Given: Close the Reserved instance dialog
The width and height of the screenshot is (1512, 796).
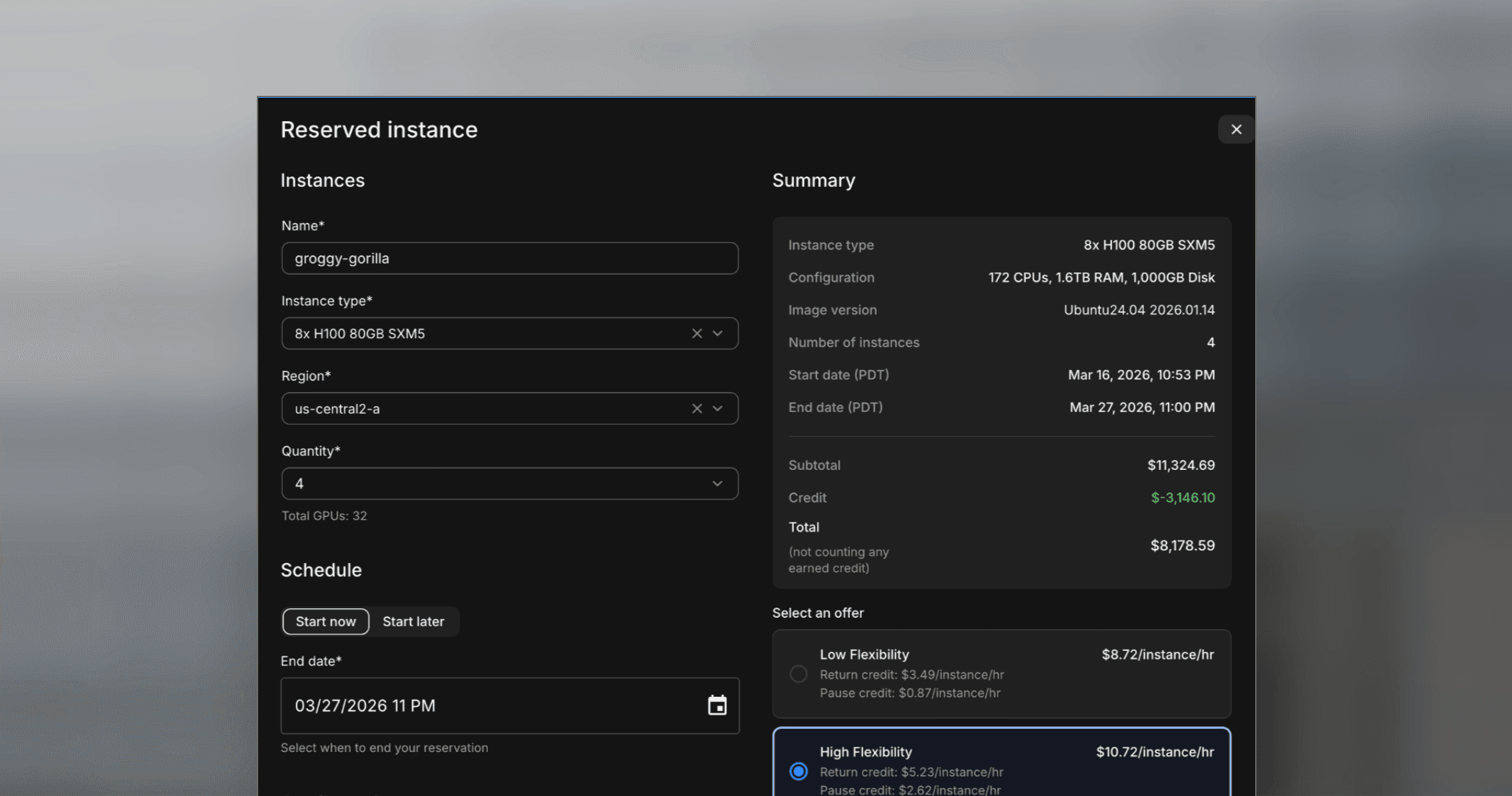Looking at the screenshot, I should (x=1236, y=129).
